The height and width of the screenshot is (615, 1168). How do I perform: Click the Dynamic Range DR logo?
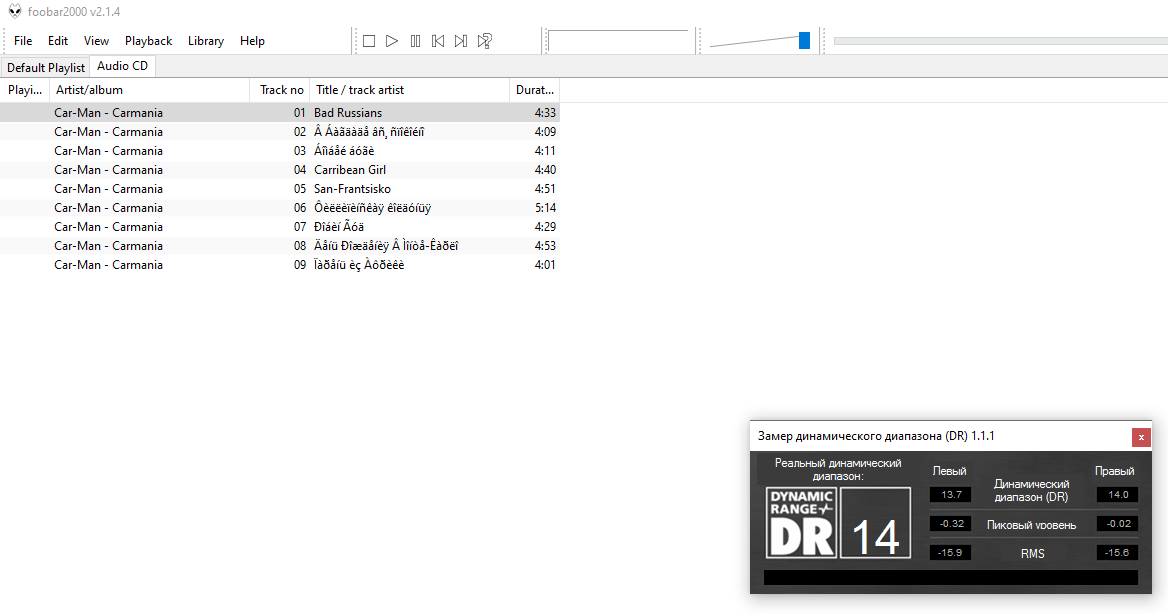(802, 523)
